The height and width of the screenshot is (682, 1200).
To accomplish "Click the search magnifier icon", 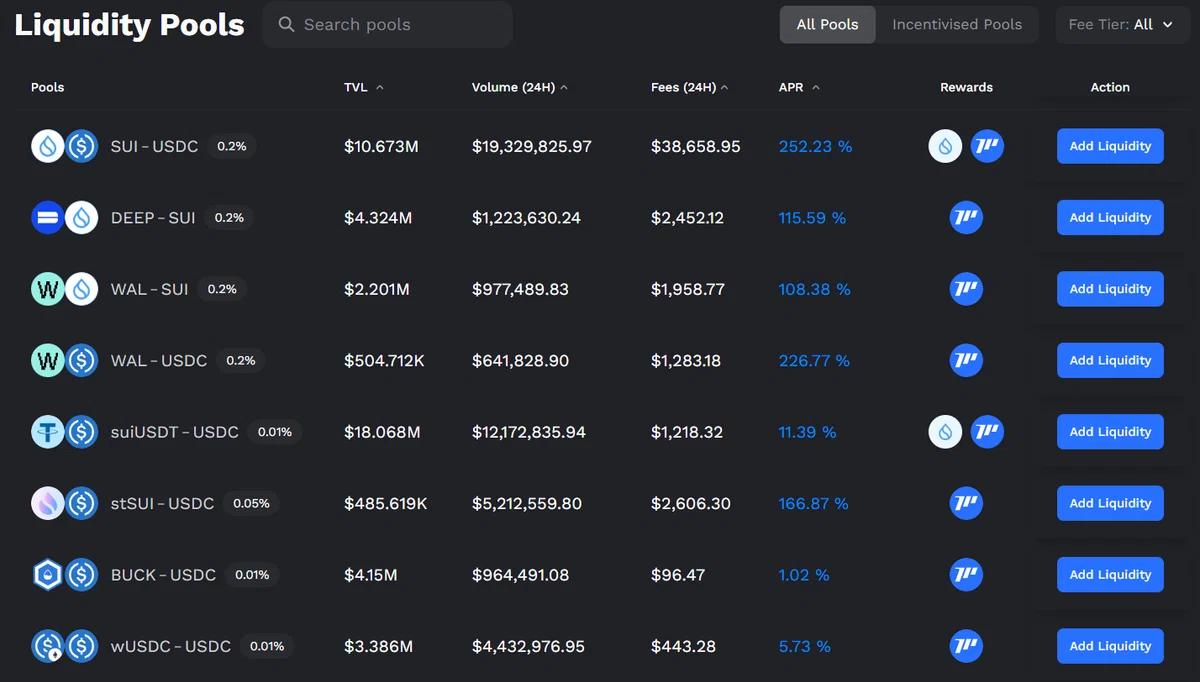I will click(x=286, y=24).
